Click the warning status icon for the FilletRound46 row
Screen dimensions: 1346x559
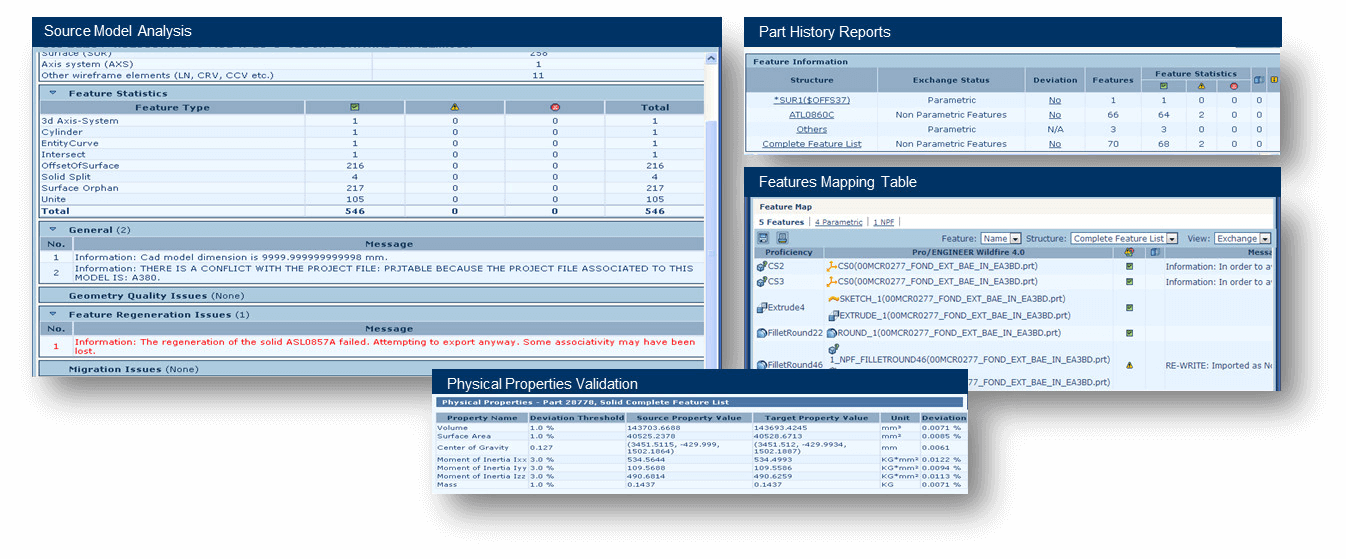coord(1129,365)
